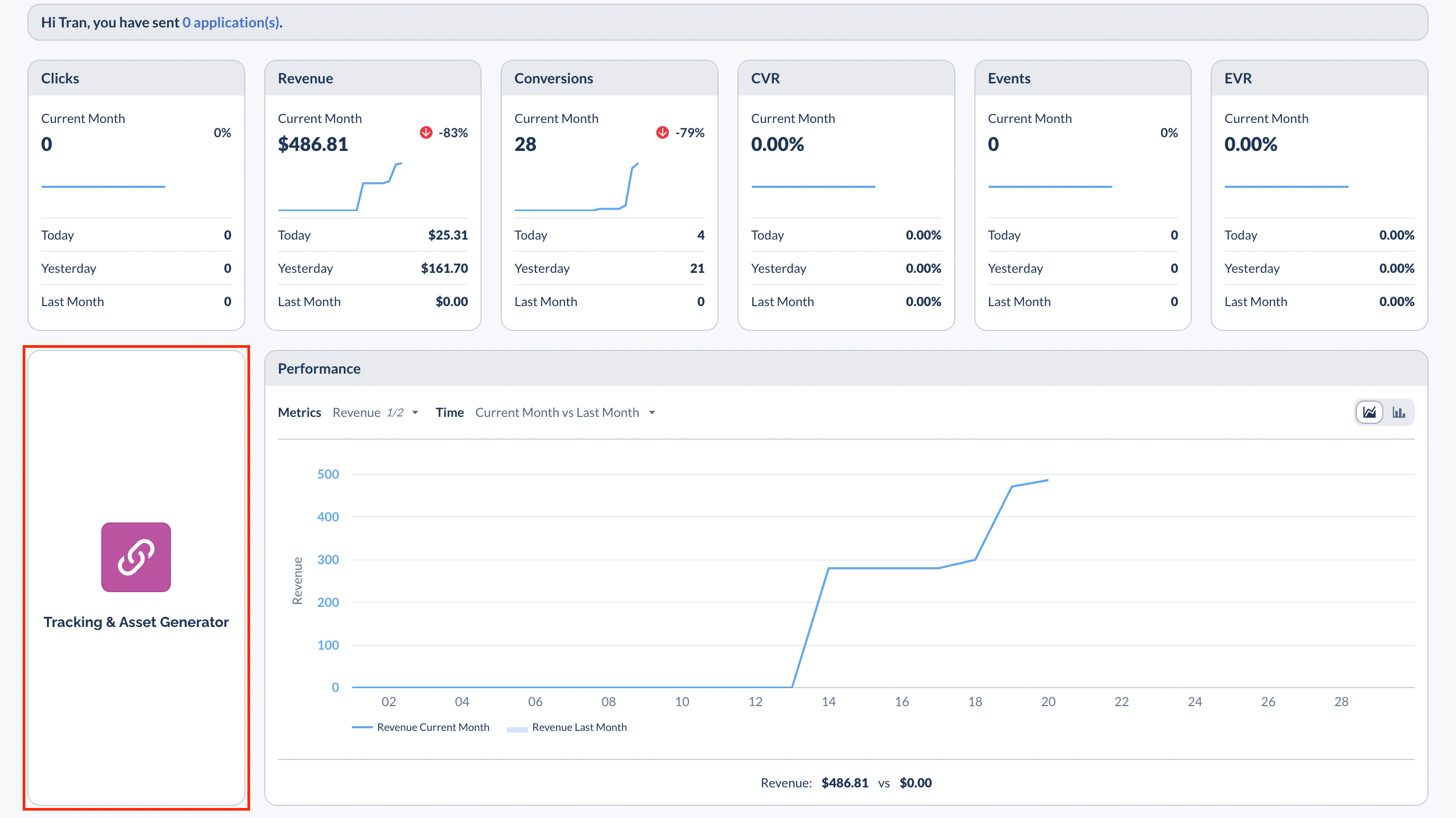
Task: Click the red down arrow on Conversions
Action: click(x=663, y=132)
